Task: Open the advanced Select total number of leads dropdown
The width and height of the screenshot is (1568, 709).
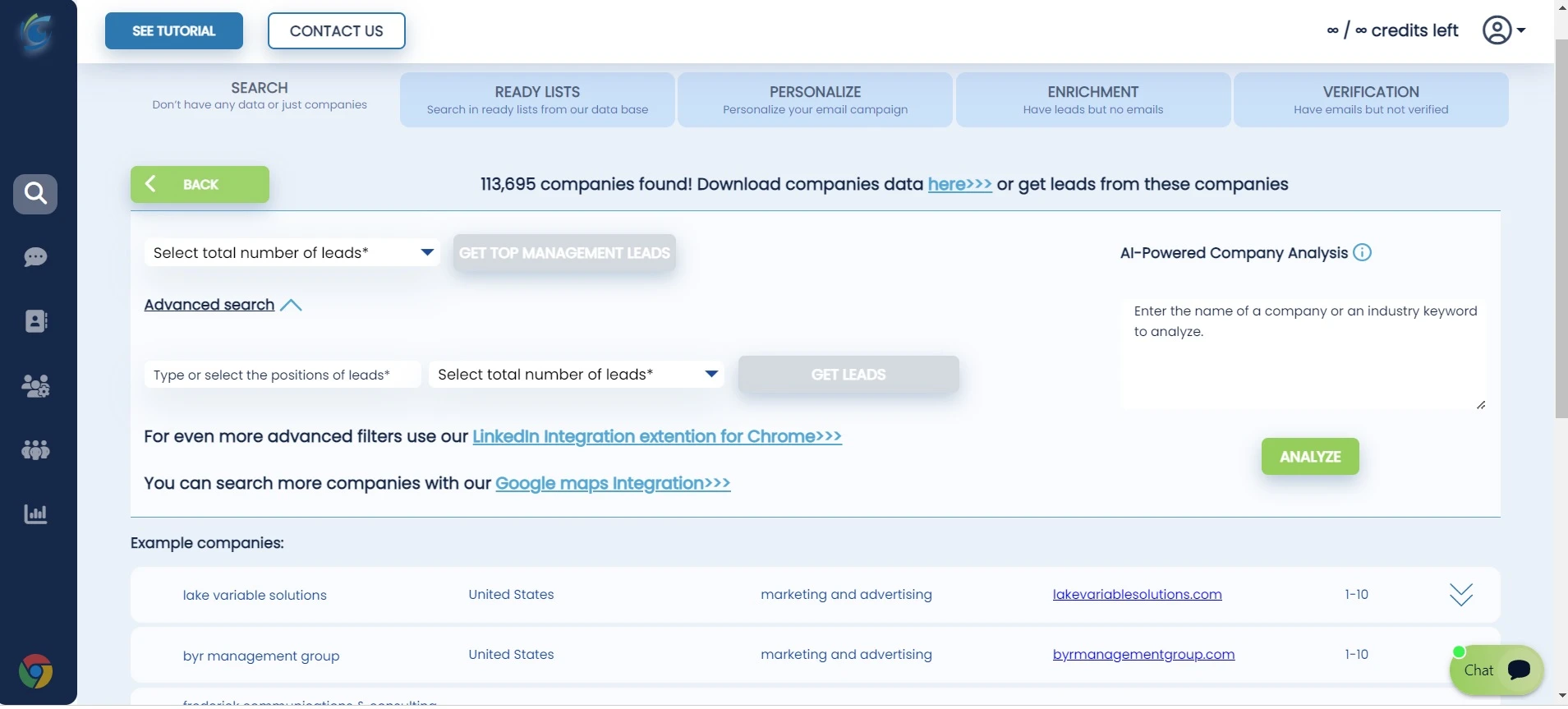Action: pos(577,375)
